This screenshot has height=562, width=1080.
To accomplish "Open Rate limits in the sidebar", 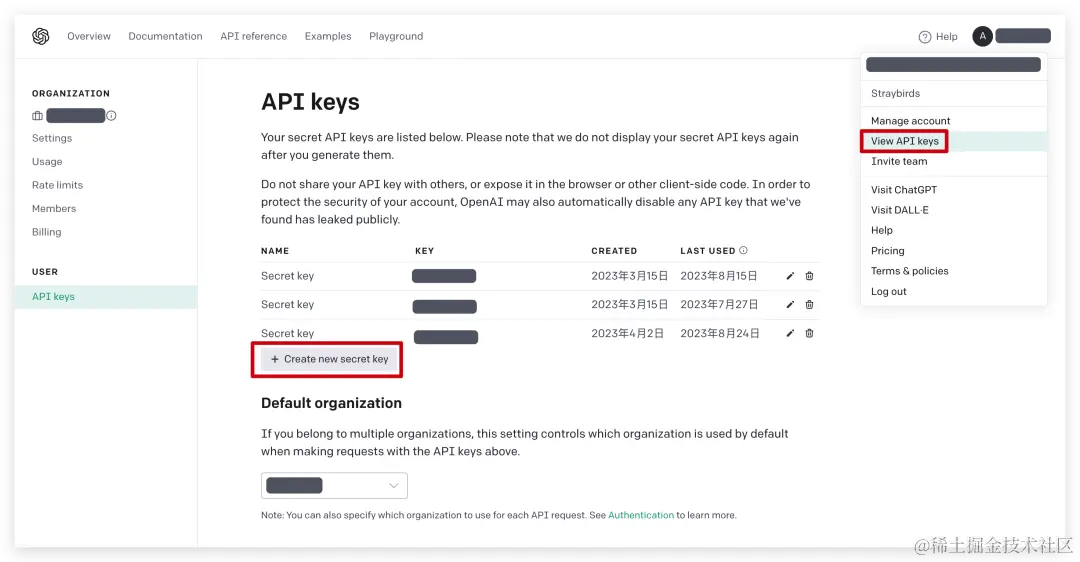I will 57,185.
